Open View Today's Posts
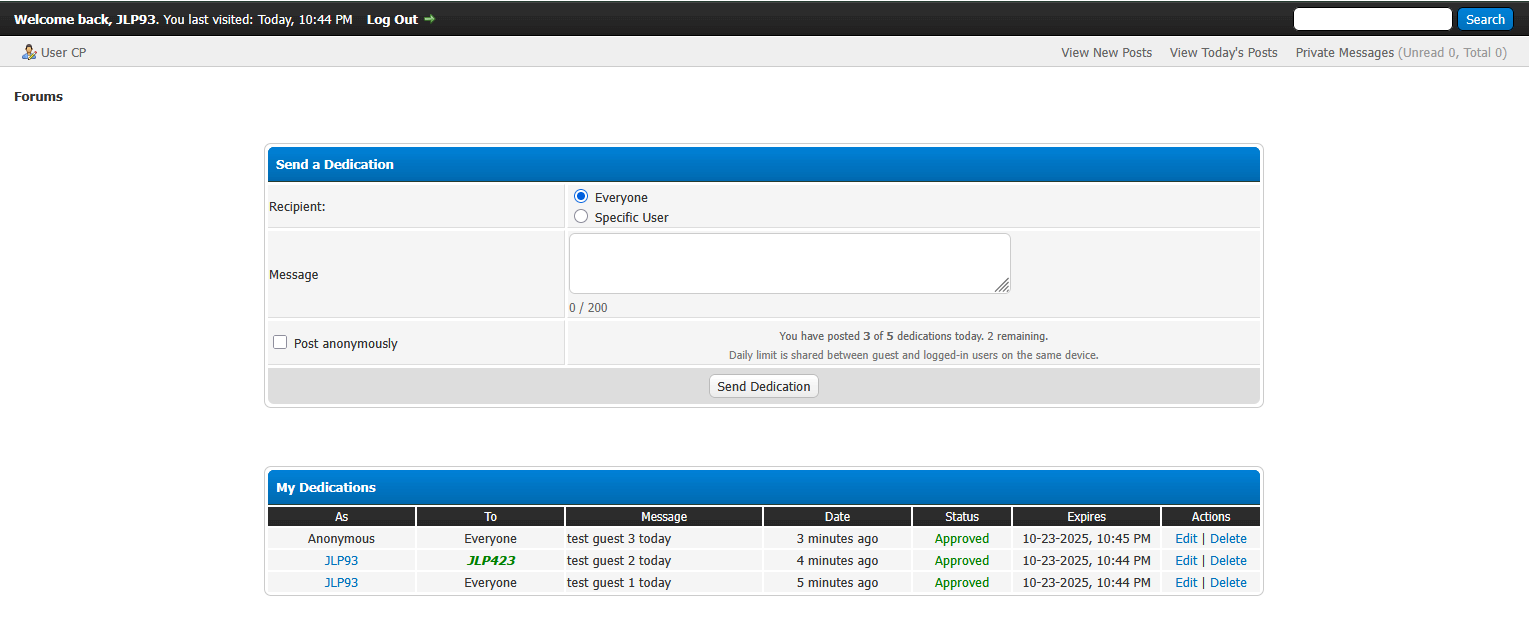The image size is (1529, 643). click(x=1223, y=53)
